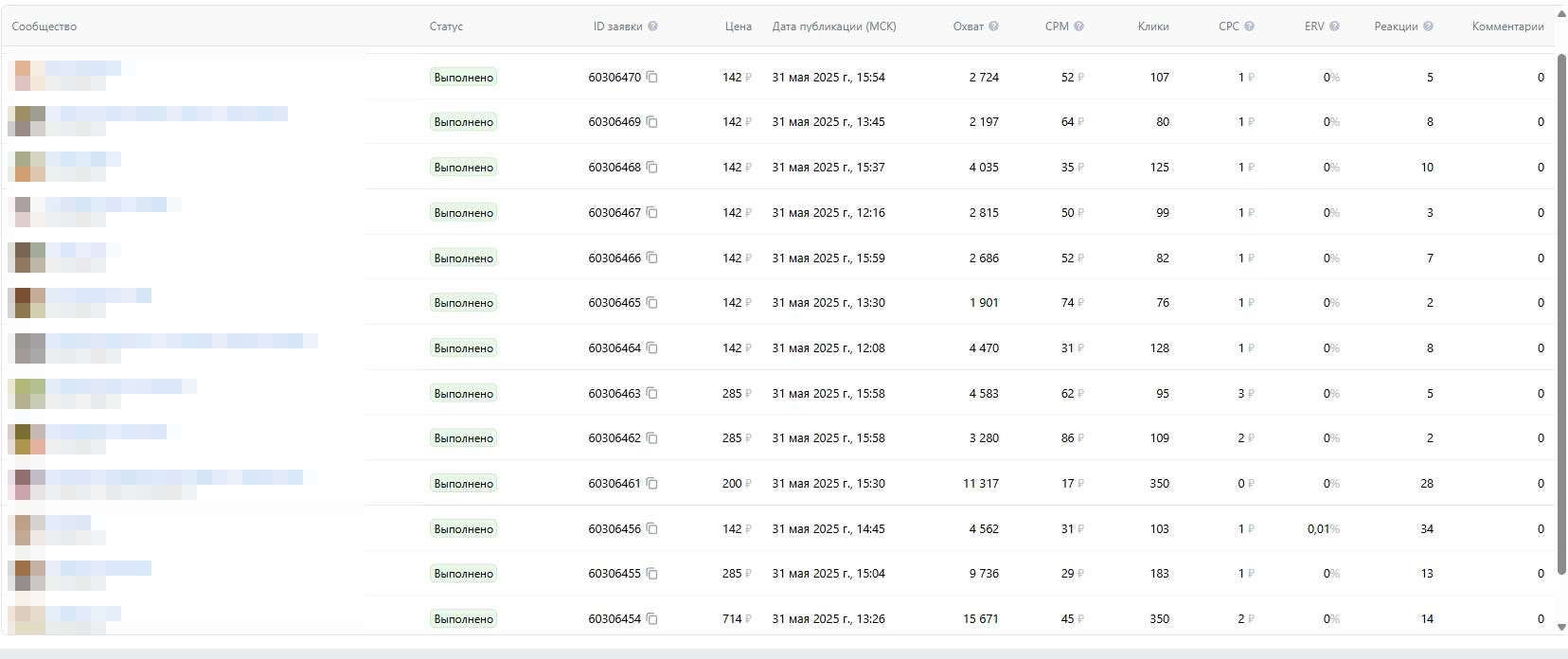Click help icon beside Реакции header
1568x659 pixels.
[x=1428, y=27]
